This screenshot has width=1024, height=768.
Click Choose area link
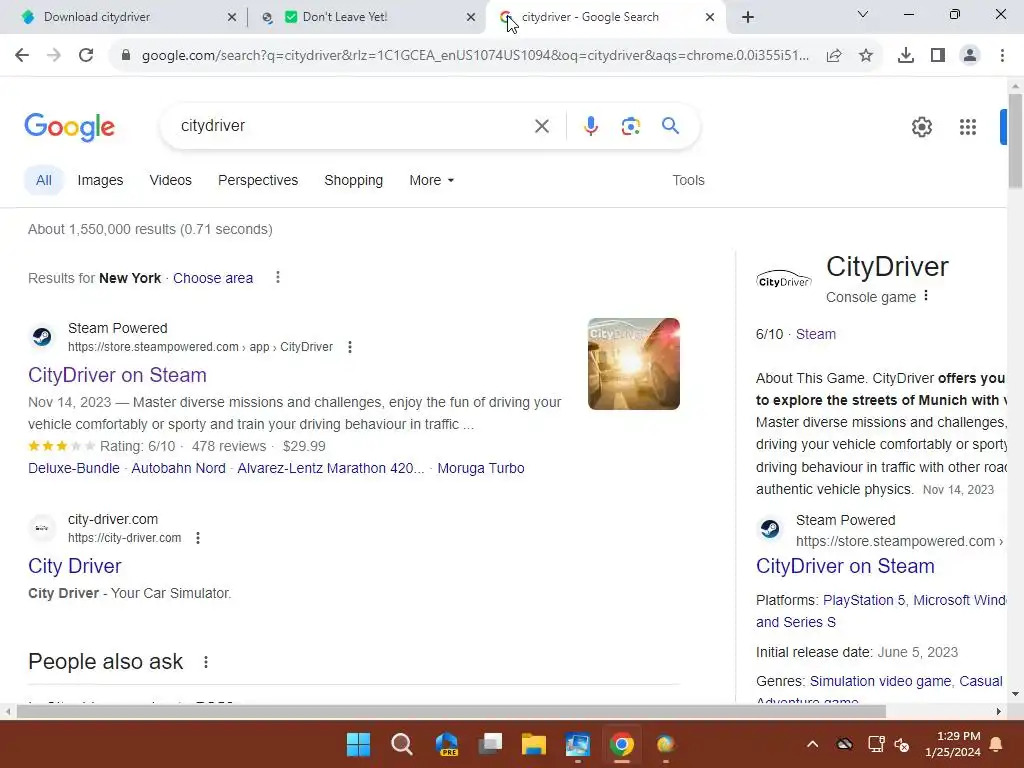[x=213, y=278]
